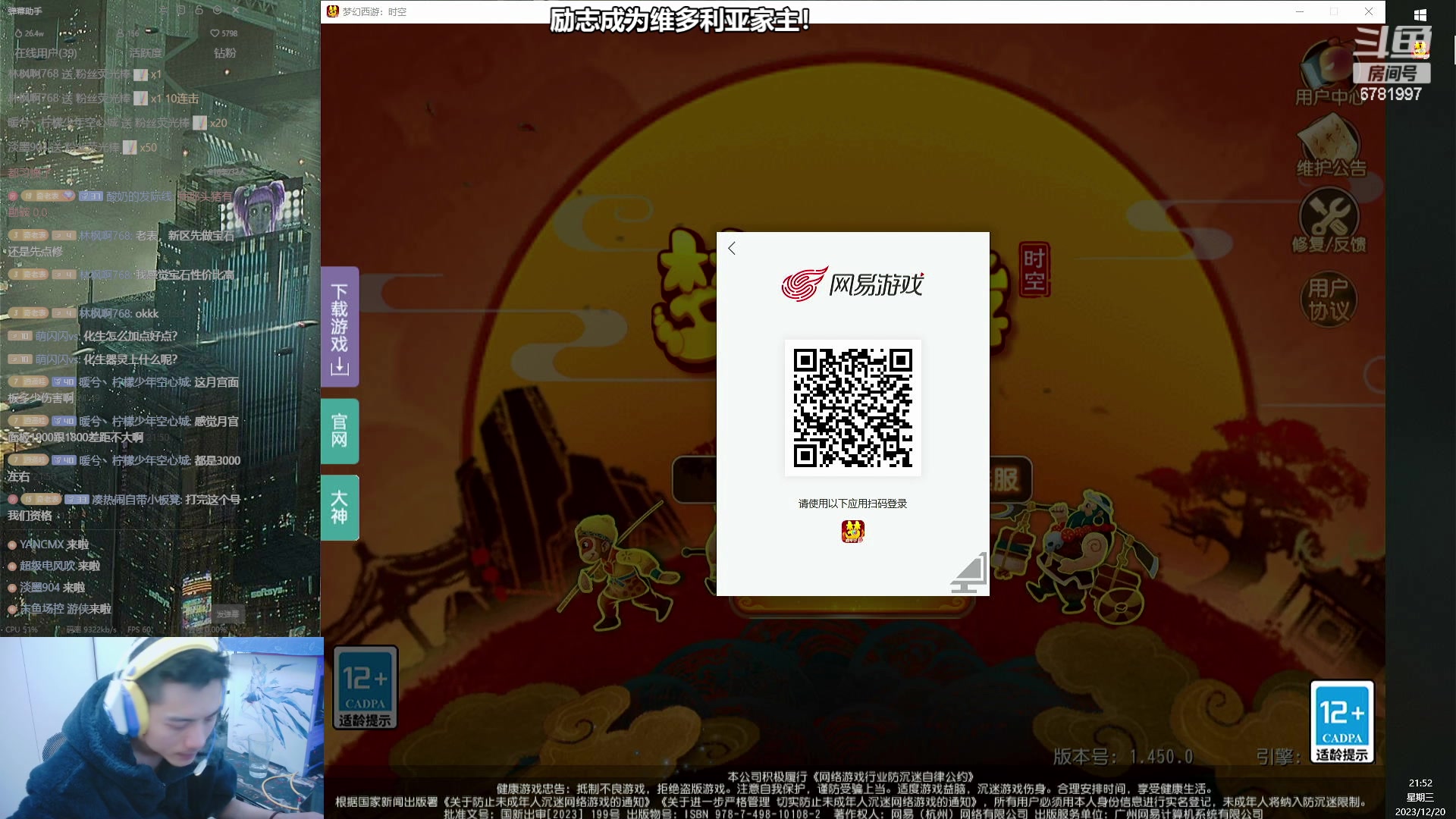This screenshot has width=1456, height=819.
Task: Open the 官网 side tab
Action: [x=340, y=431]
